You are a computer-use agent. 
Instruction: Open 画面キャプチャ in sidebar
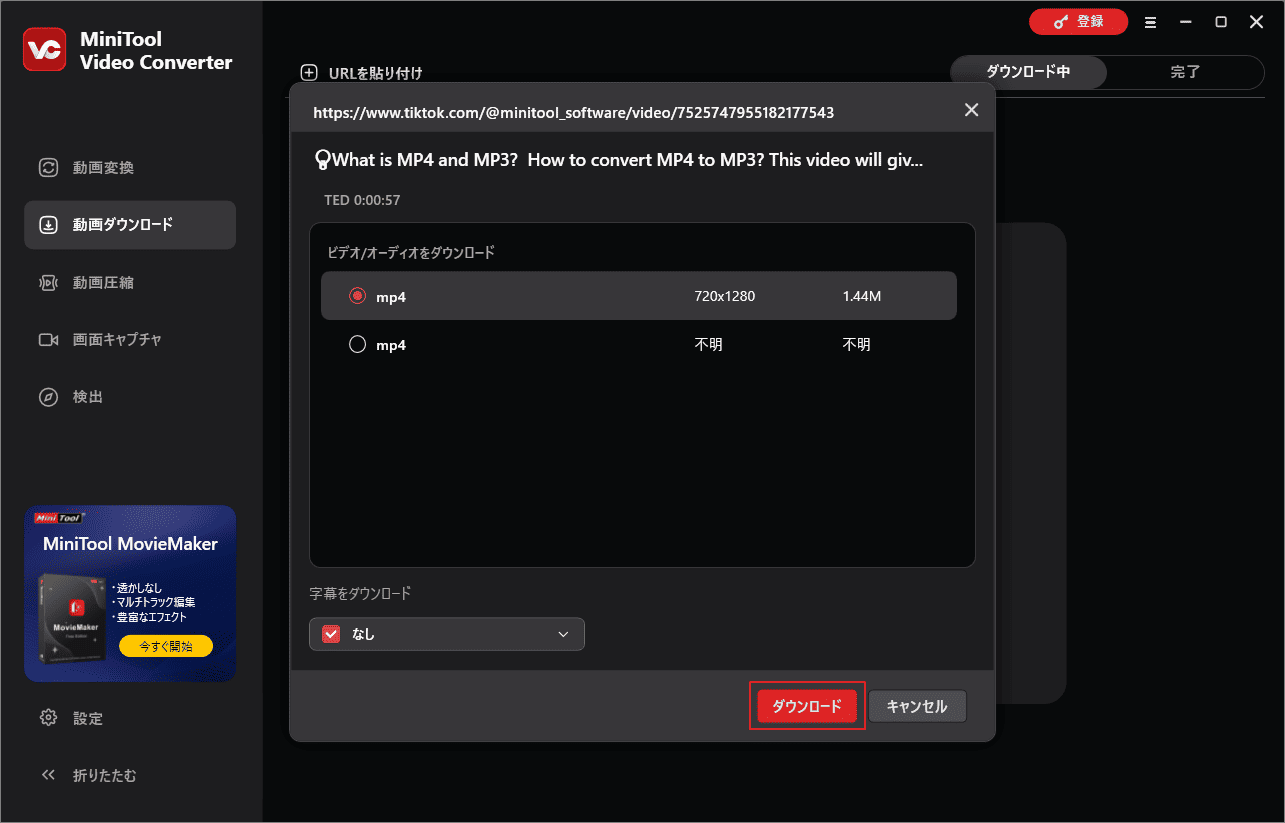130,340
